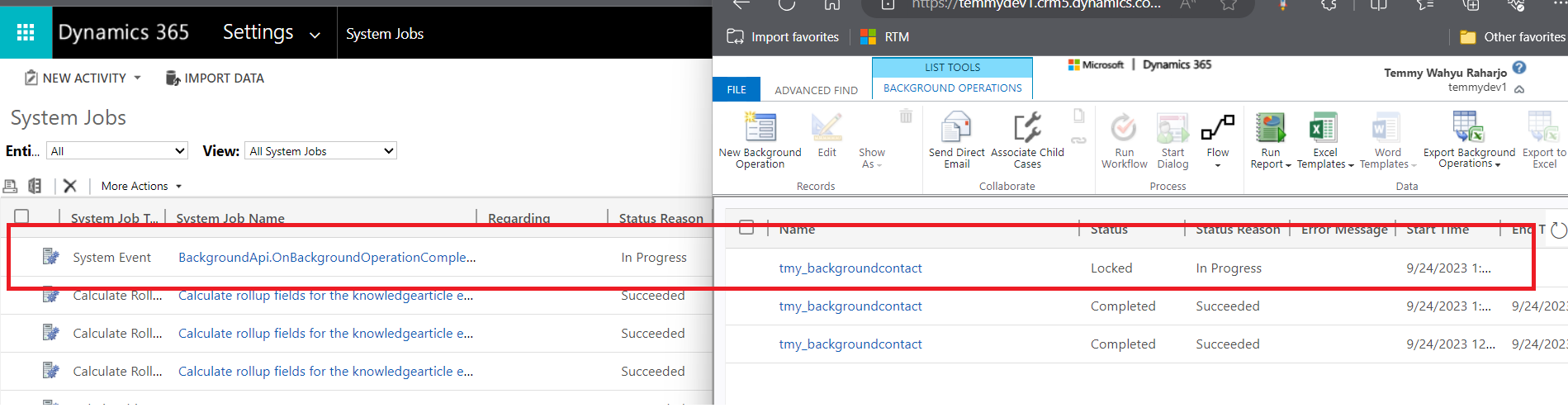
Task: Click the Run Workflow ribbon icon
Action: click(1124, 128)
